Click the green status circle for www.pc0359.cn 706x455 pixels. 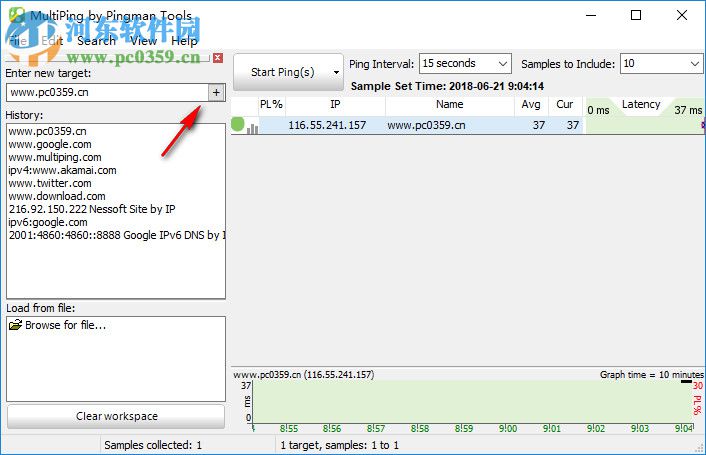coord(237,124)
